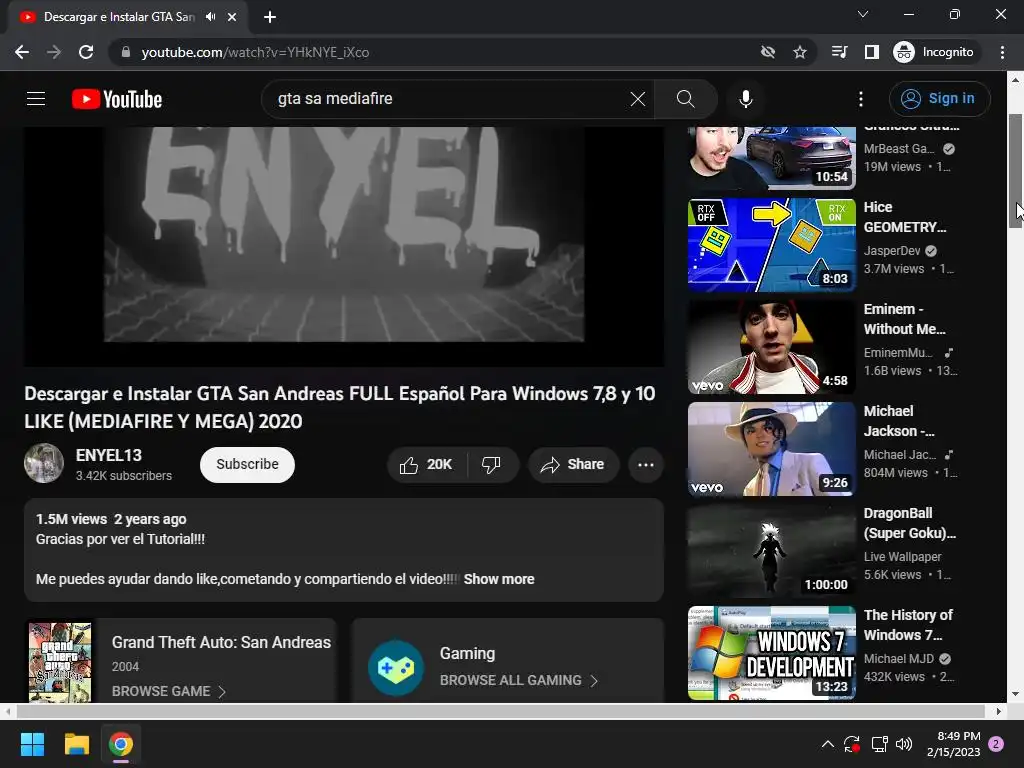Click the third-party cookies blocked eye icon

(768, 52)
